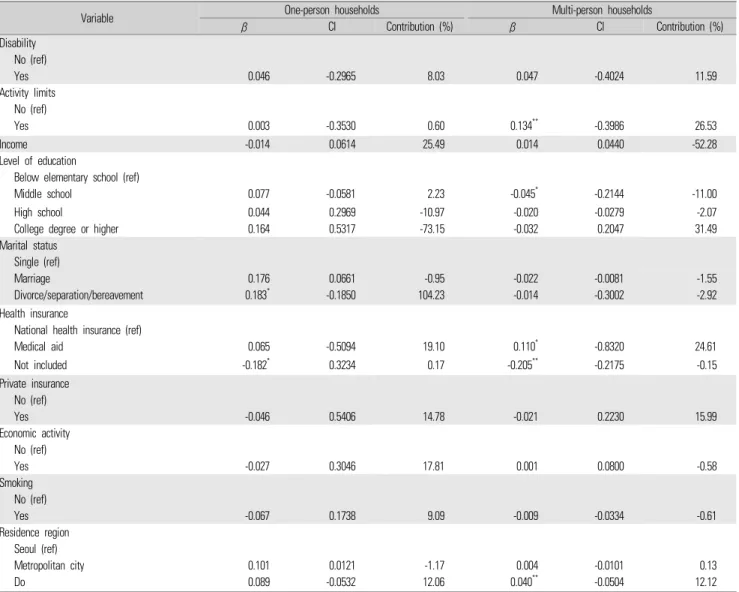
Task: Click the 'Variable' column header
Action: pyautogui.click(x=97, y=18)
